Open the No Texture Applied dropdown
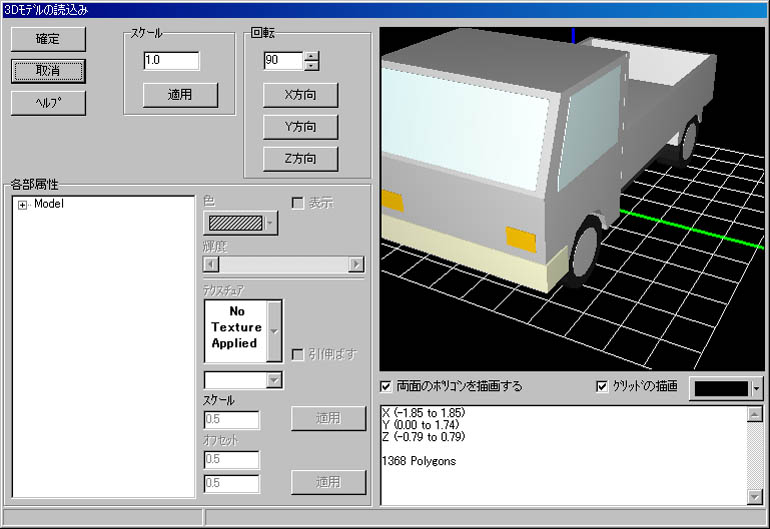Screen dimensions: 770x529 pyautogui.click(x=274, y=332)
